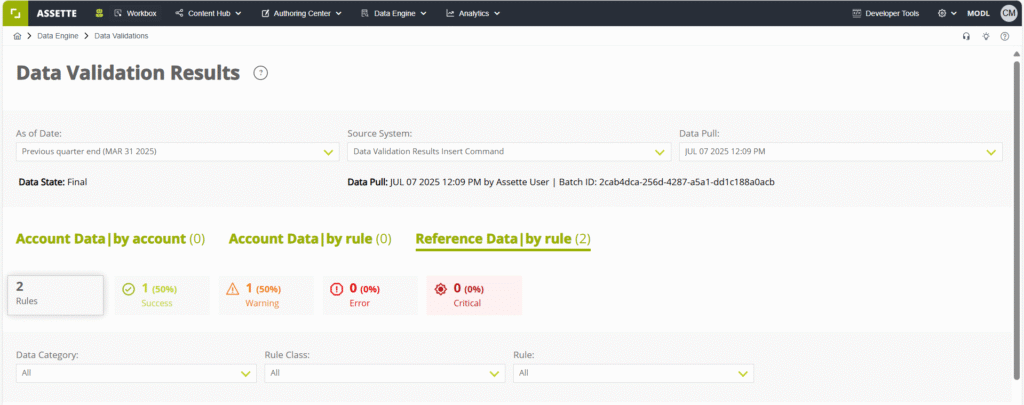This screenshot has height=405, width=1024.
Task: Click the green icon beside ASSETTE
Action: pos(99,13)
